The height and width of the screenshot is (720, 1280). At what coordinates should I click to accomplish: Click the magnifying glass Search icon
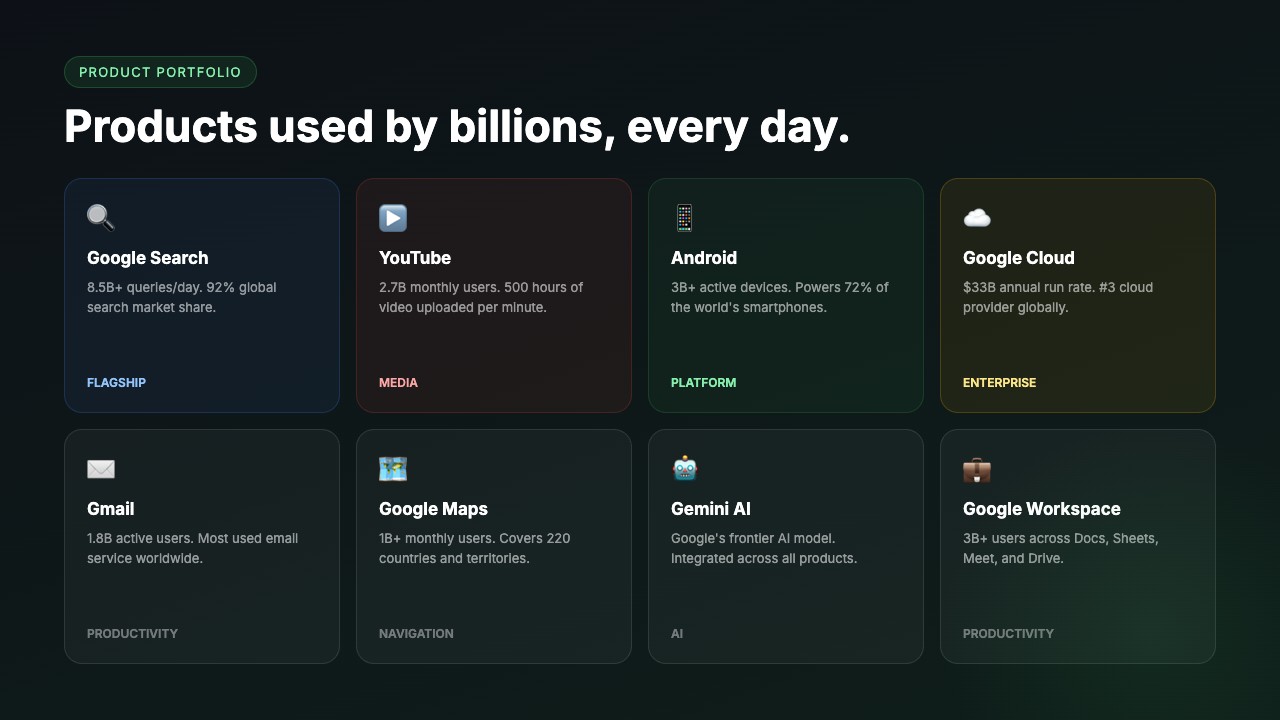tap(101, 218)
